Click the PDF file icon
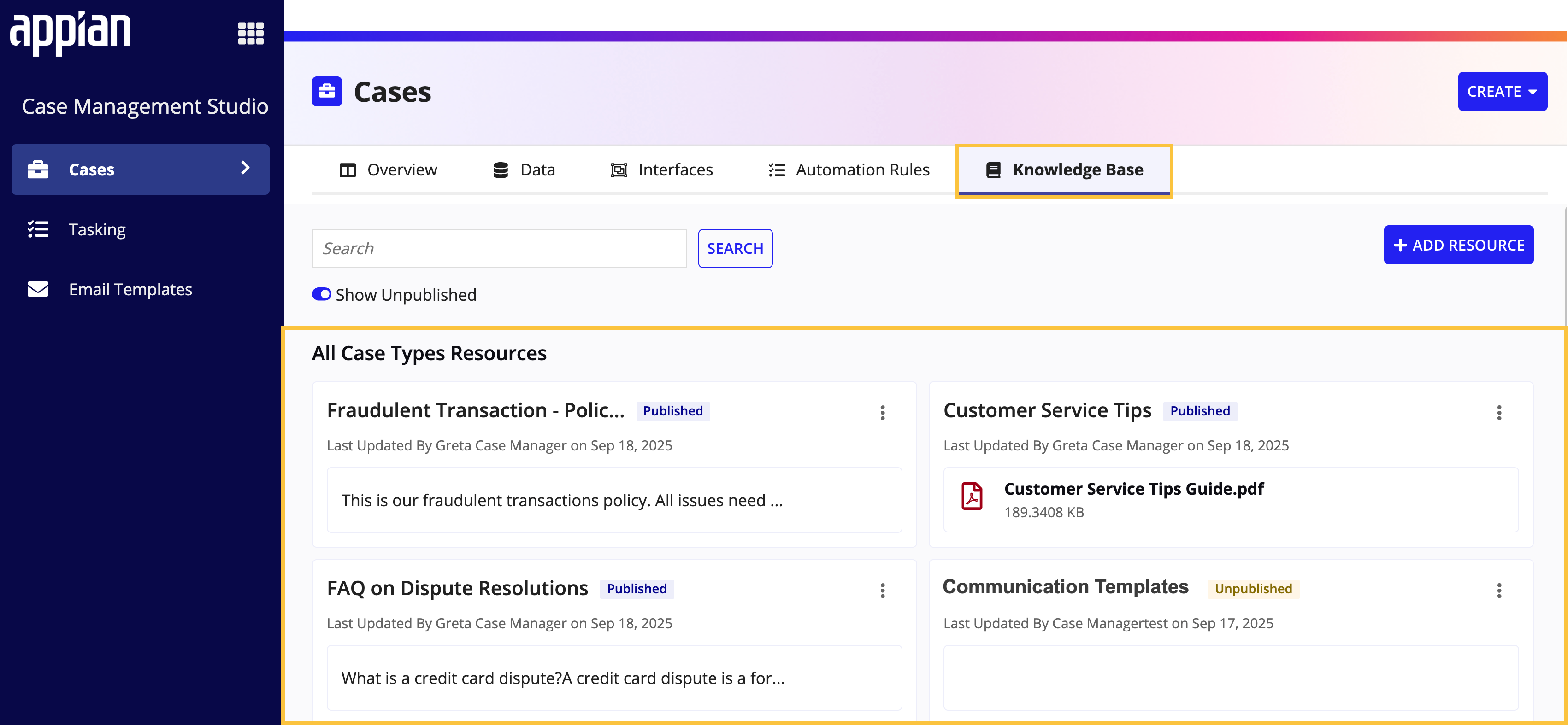1568x725 pixels. coord(972,497)
